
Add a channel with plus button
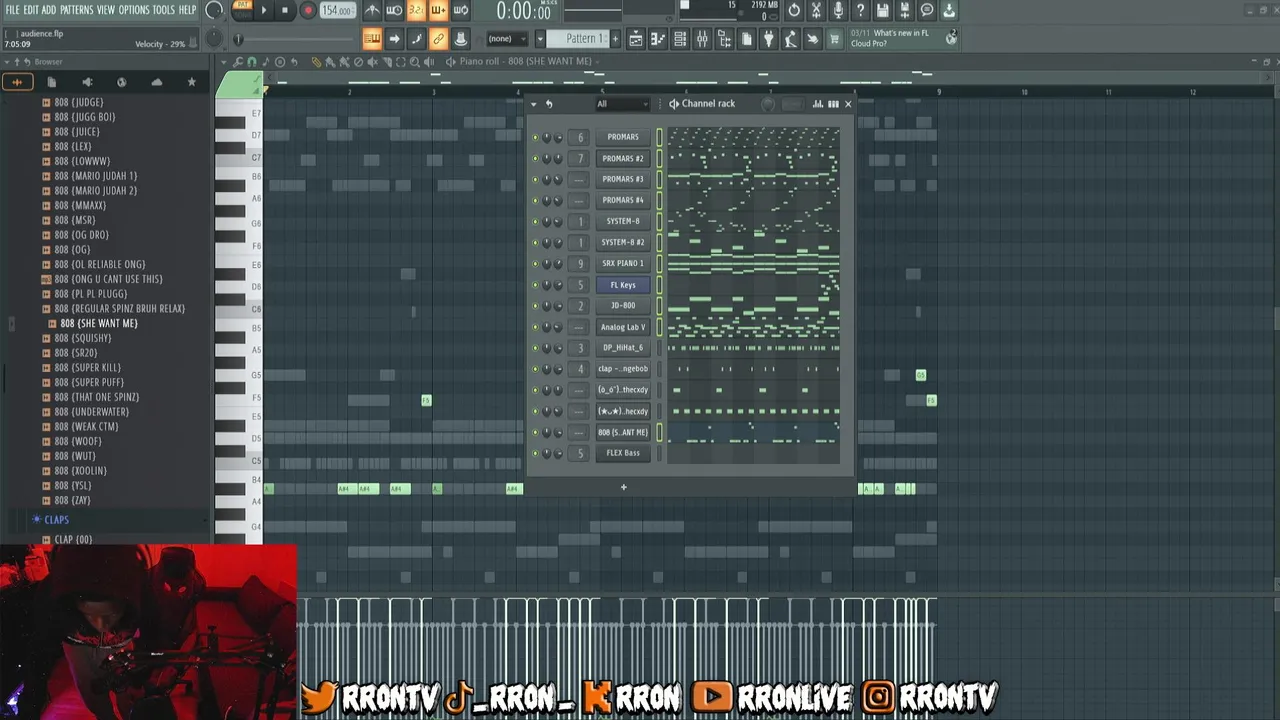623,487
